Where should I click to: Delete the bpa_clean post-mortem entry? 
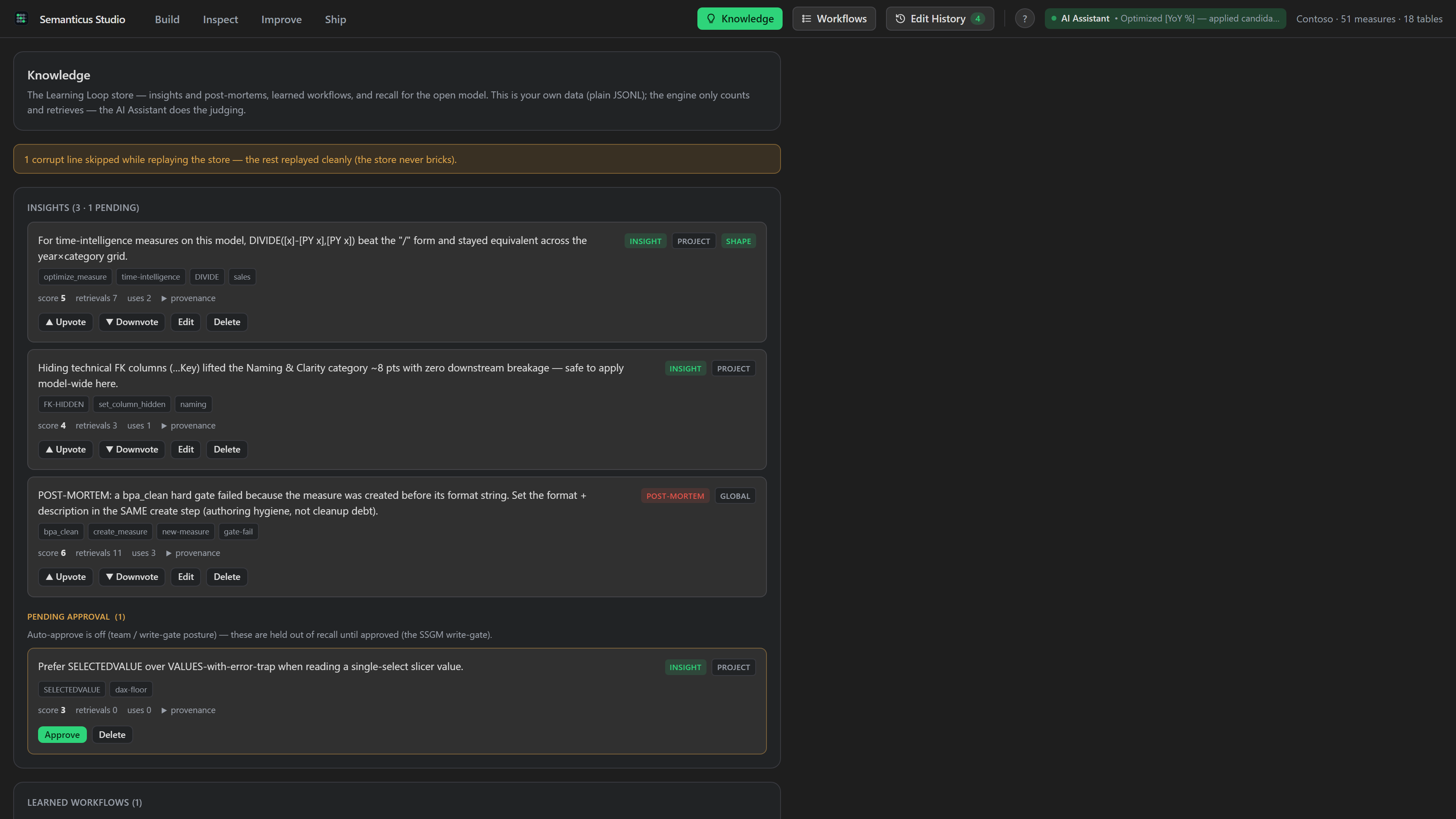pos(227,577)
